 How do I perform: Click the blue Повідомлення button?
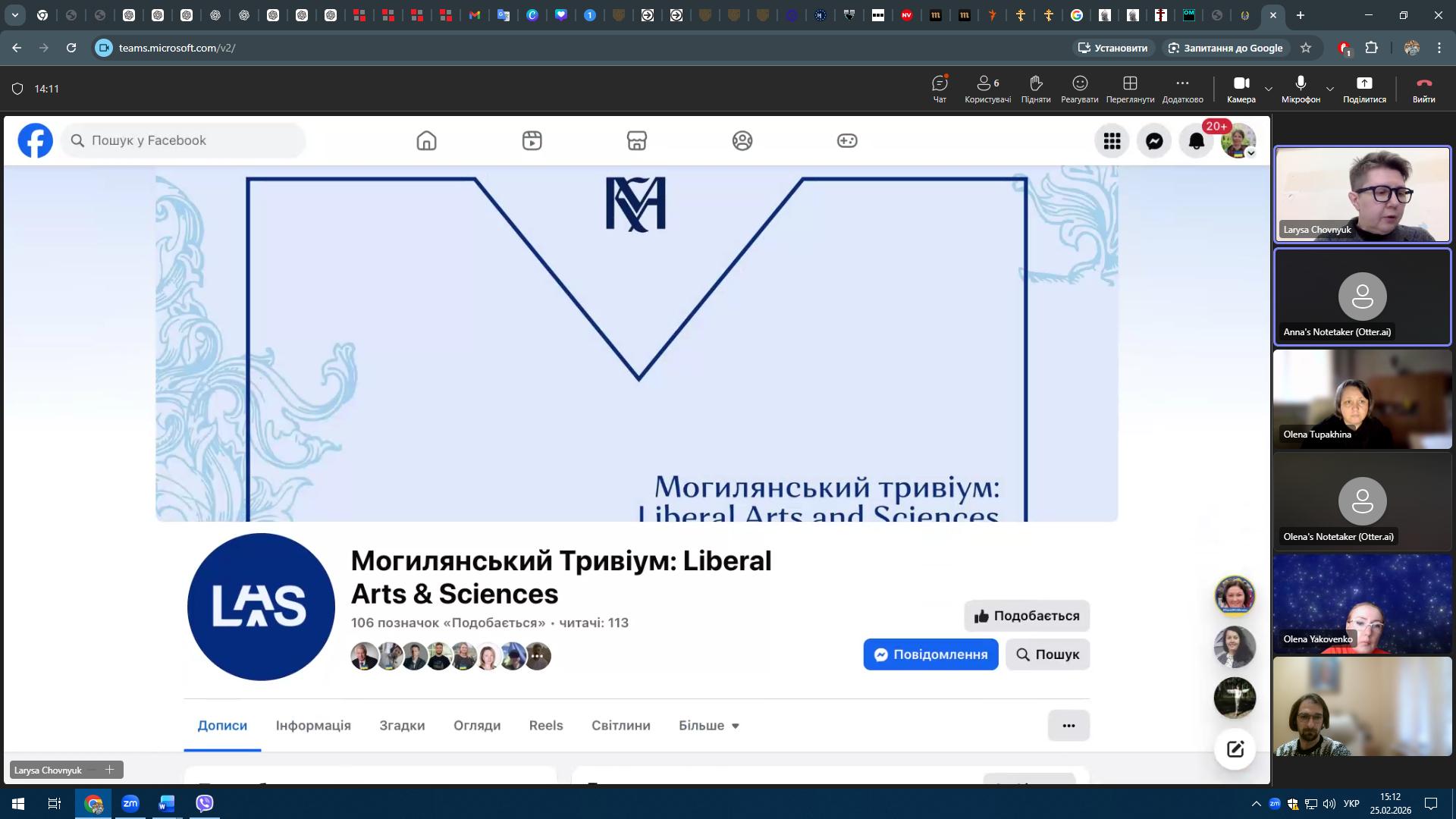930,654
